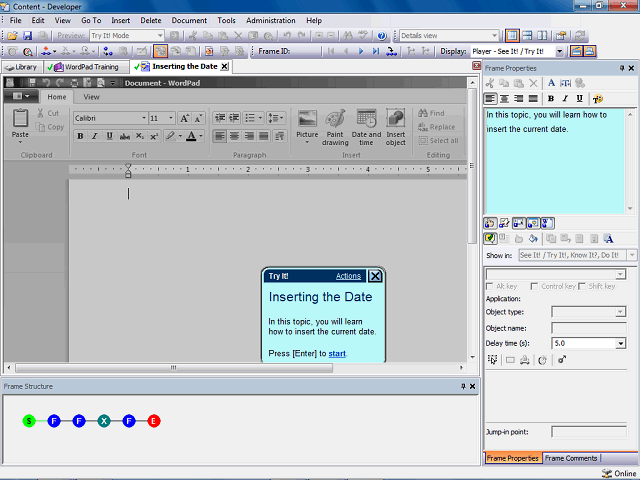Viewport: 640px width, 480px height.
Task: Click the Actions link in the bubble
Action: (348, 276)
